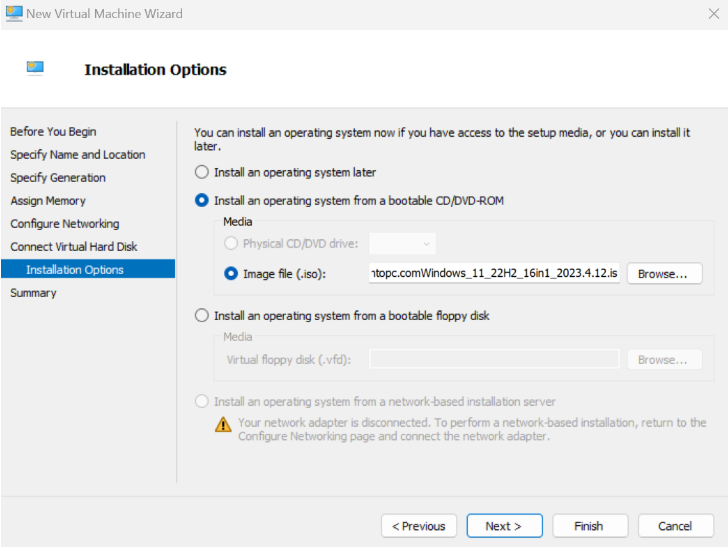Go to Configure Networking page
The width and height of the screenshot is (728, 547).
click(65, 224)
